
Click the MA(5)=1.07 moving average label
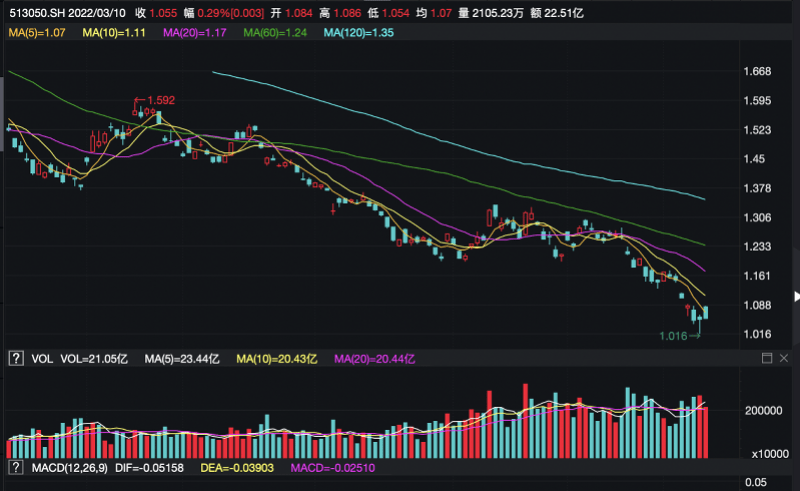pyautogui.click(x=37, y=34)
